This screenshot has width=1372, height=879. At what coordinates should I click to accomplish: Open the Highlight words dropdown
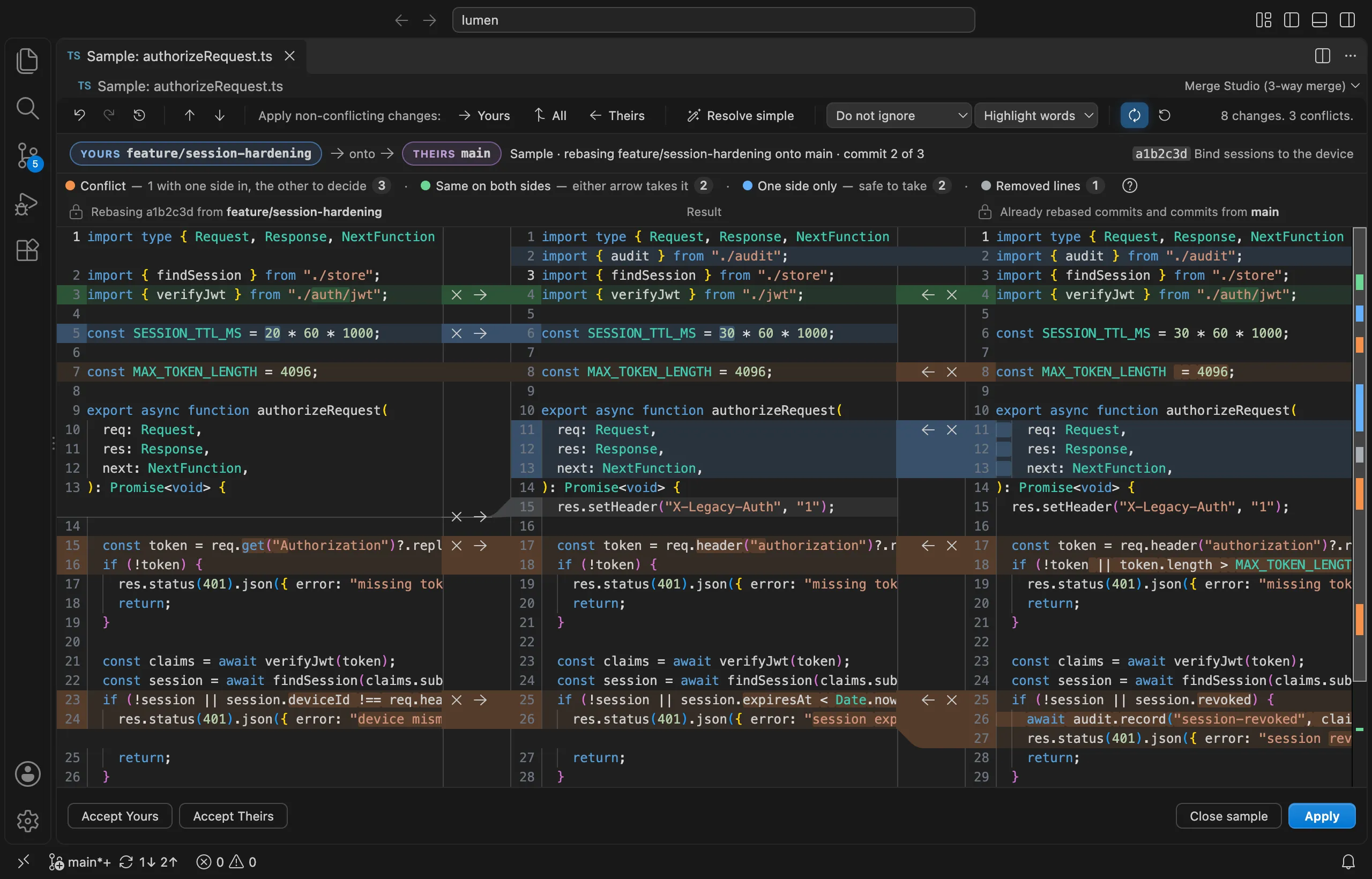(x=1036, y=116)
